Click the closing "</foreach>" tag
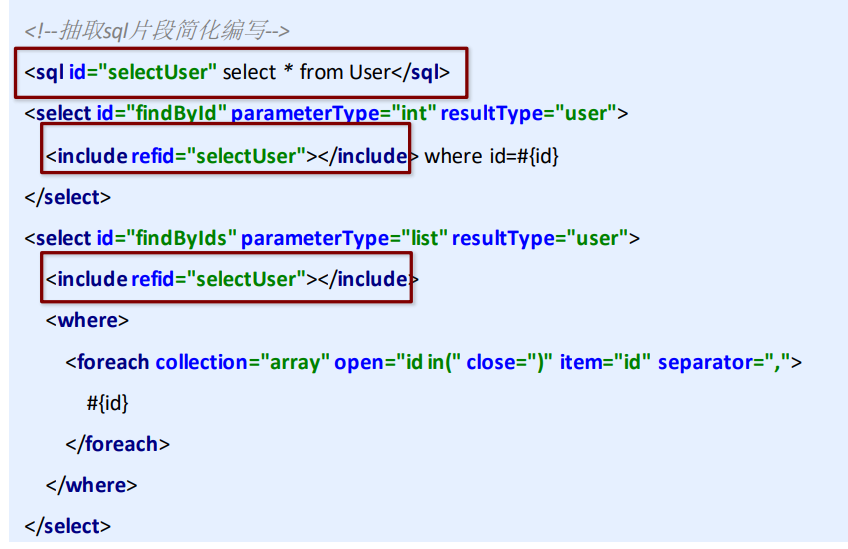The image size is (848, 549). click(x=117, y=444)
